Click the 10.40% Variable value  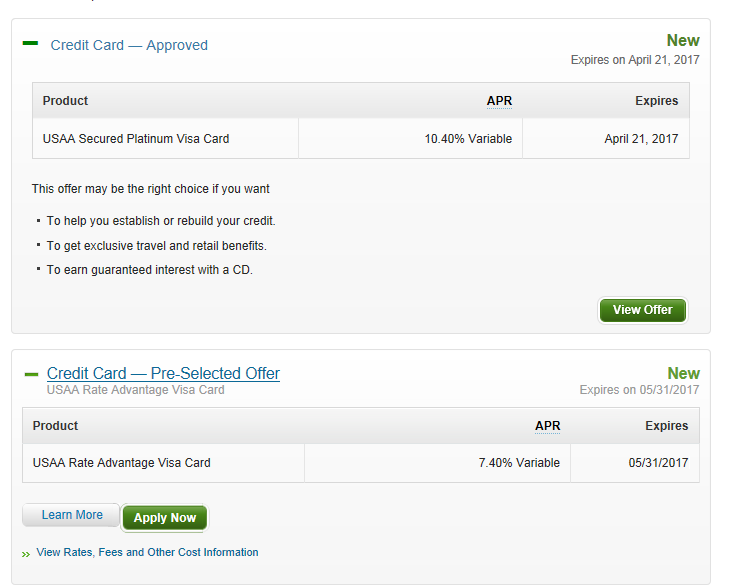pos(468,139)
